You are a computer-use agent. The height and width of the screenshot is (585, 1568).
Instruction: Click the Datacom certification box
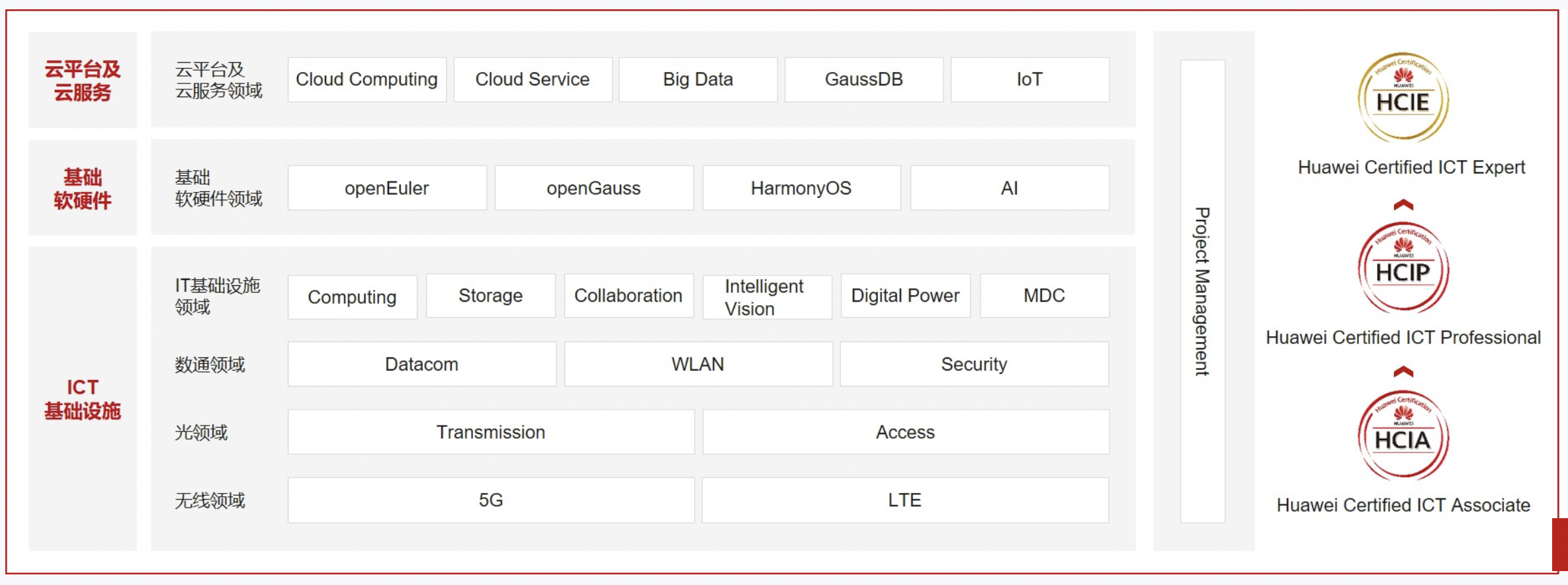click(x=422, y=364)
